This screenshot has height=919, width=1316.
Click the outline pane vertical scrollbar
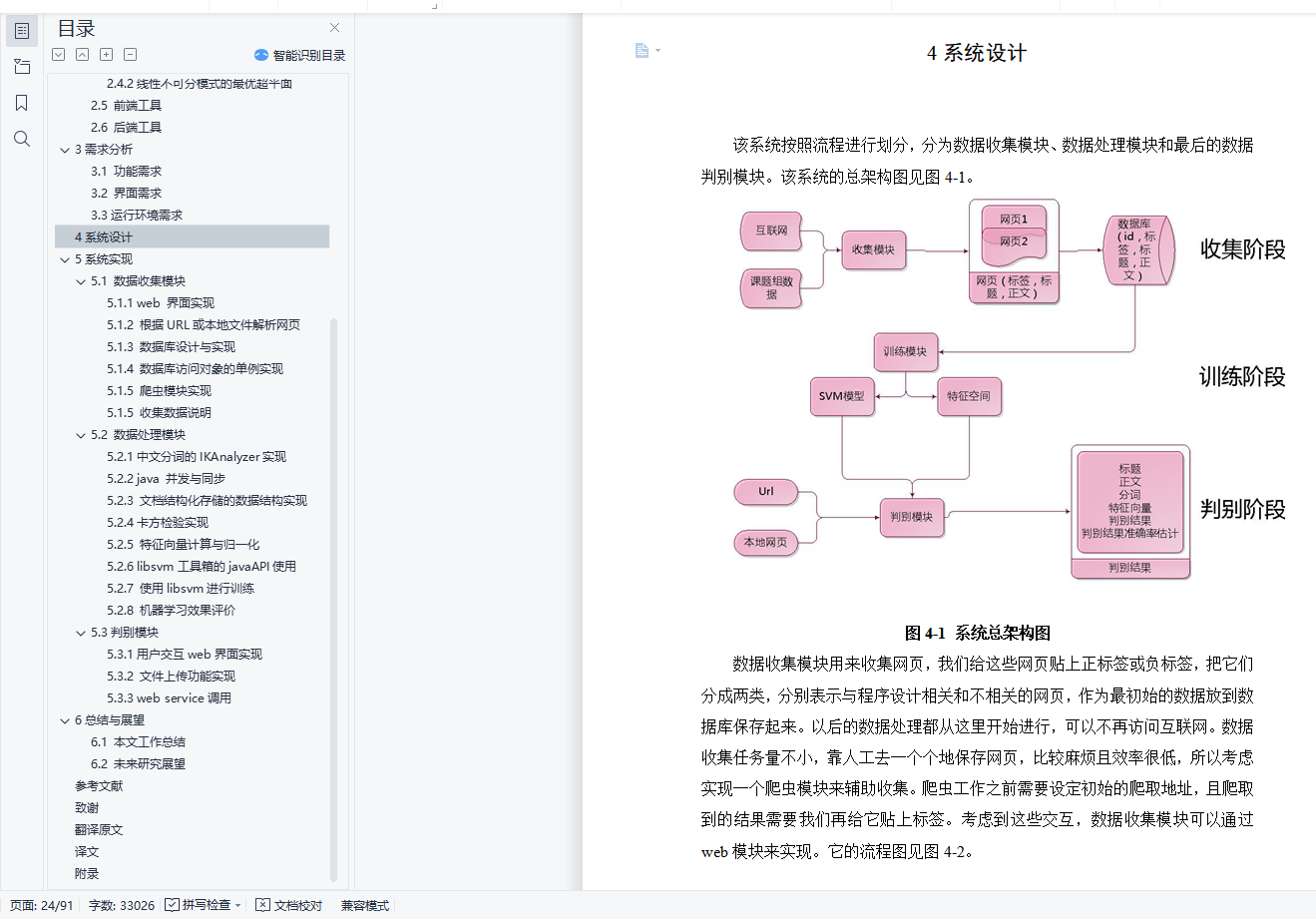334,599
